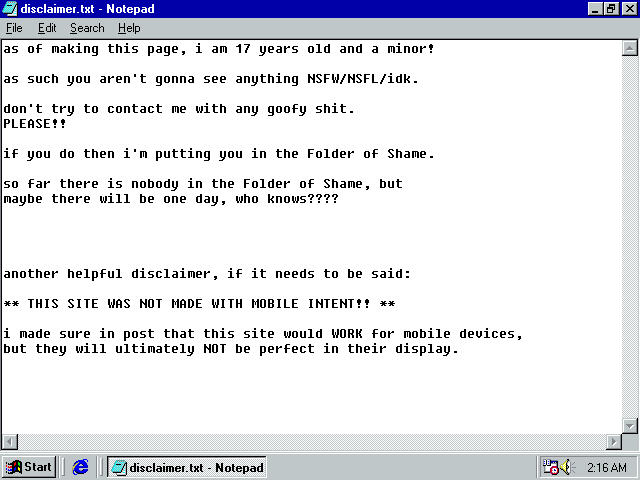This screenshot has width=640, height=480.
Task: Click the 2:16 AM taskbar clock
Action: click(x=607, y=467)
